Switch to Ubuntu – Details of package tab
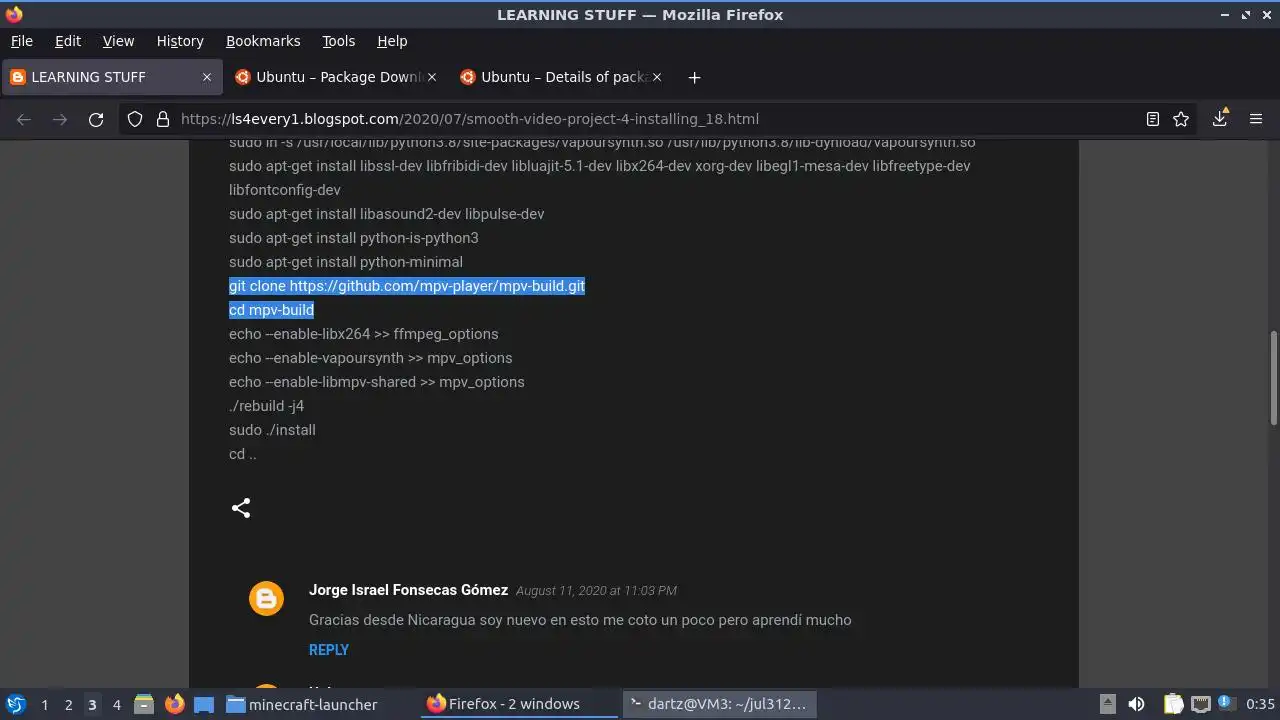The height and width of the screenshot is (720, 1280). (x=562, y=77)
